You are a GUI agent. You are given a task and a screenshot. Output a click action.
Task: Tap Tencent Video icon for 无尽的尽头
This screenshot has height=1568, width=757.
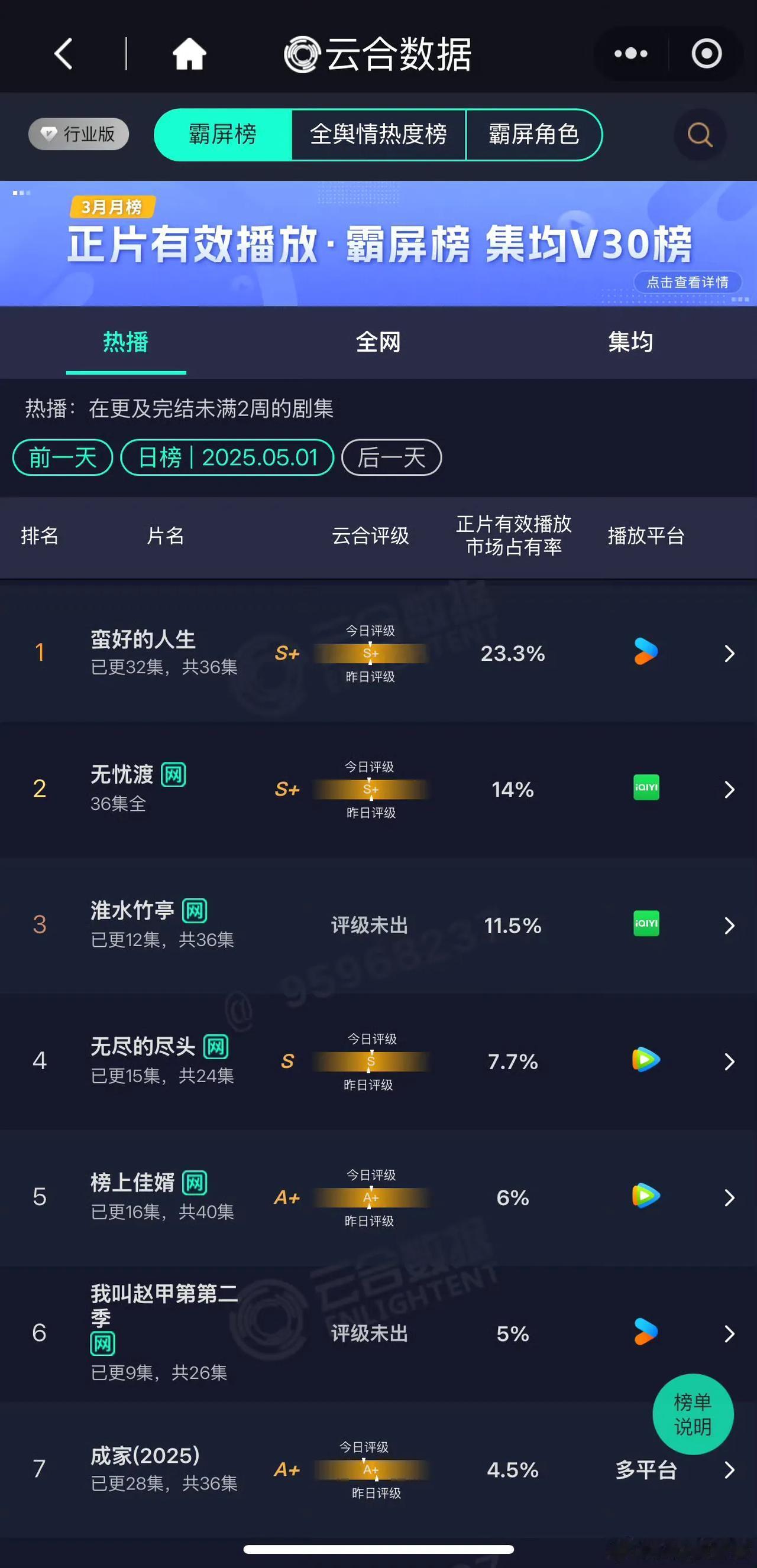tap(646, 1060)
